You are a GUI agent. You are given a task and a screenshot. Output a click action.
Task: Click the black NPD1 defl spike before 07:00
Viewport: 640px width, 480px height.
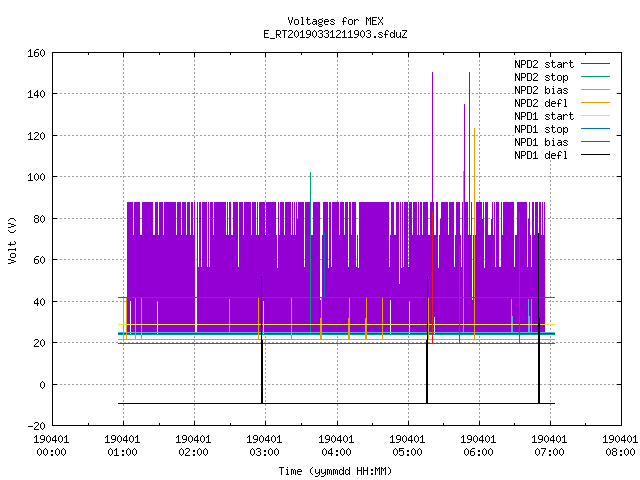[539, 318]
